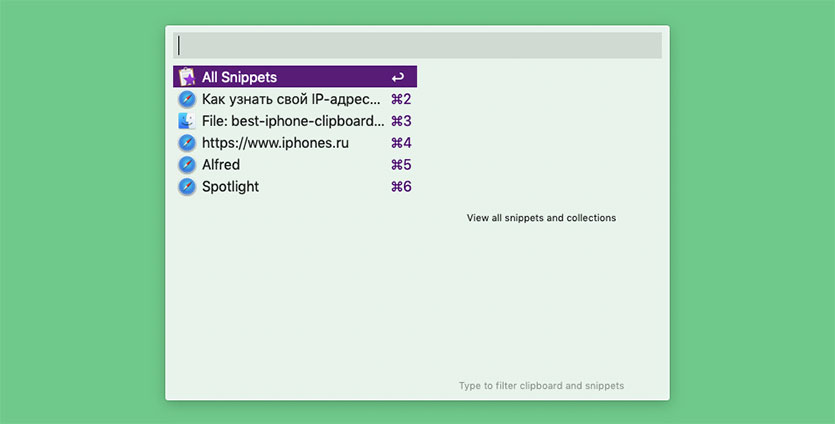This screenshot has height=424, width=835.
Task: Click the return arrow on All Snippets row
Action: pos(398,77)
